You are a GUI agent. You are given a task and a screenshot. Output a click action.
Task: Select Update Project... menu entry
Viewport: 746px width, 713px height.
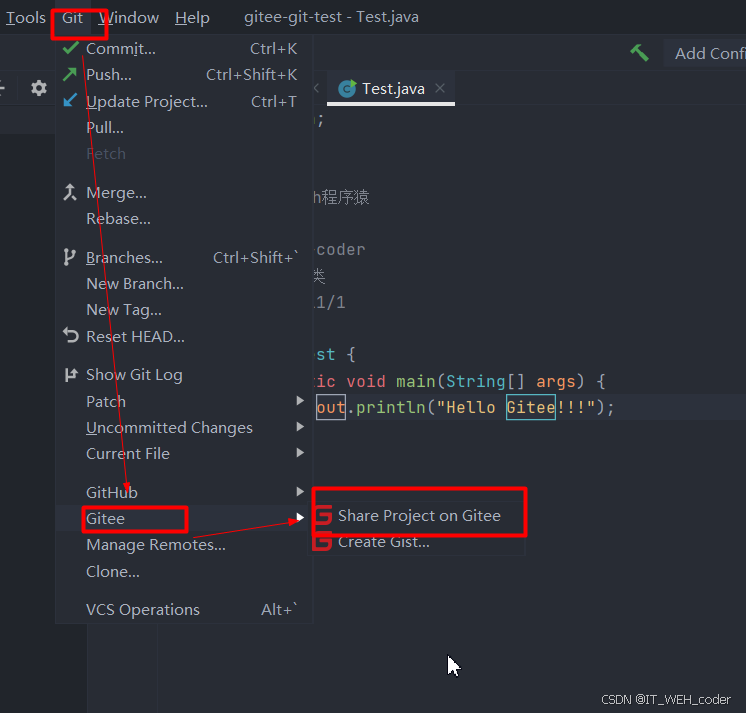184,101
